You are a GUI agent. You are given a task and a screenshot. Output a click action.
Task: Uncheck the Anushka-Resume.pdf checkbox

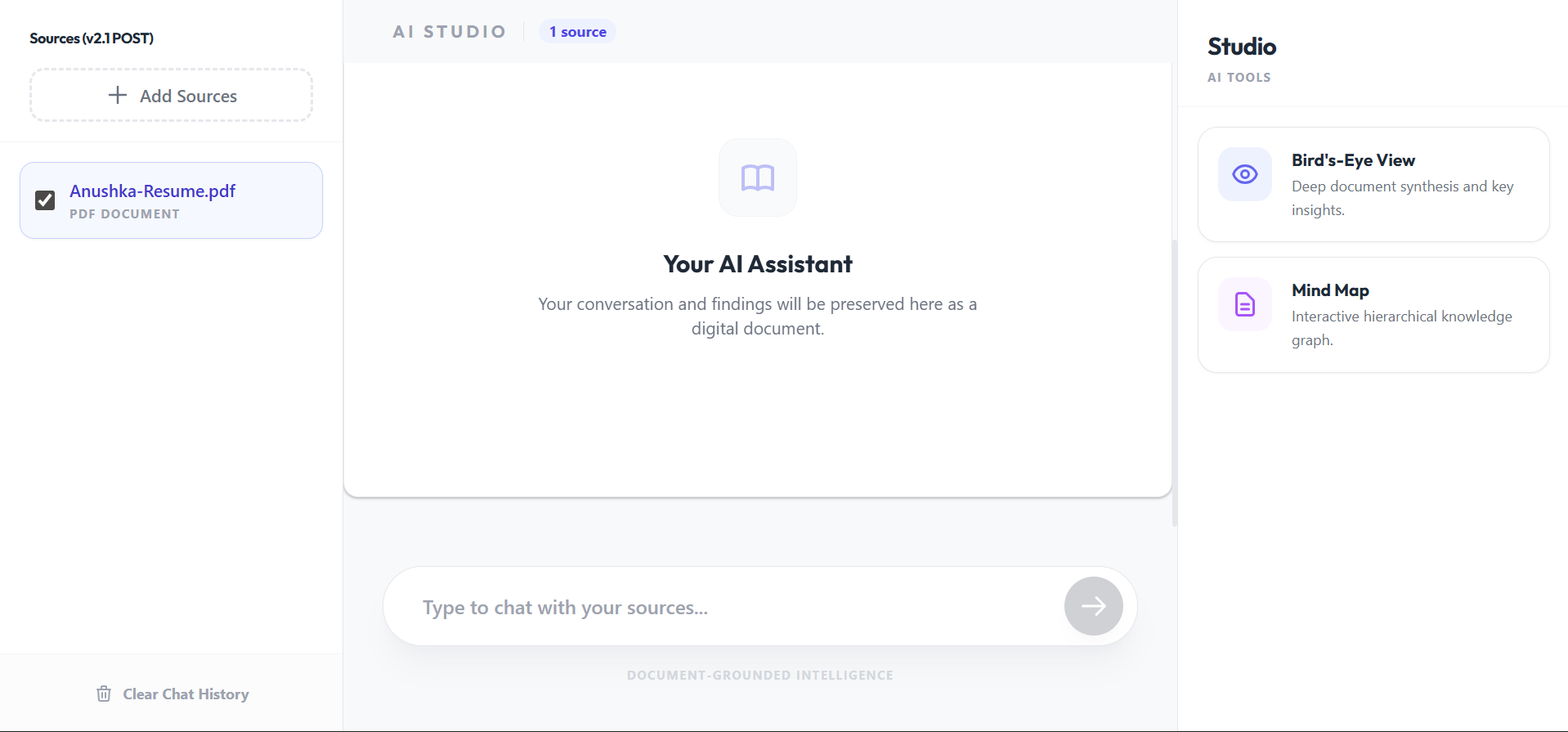click(x=45, y=200)
